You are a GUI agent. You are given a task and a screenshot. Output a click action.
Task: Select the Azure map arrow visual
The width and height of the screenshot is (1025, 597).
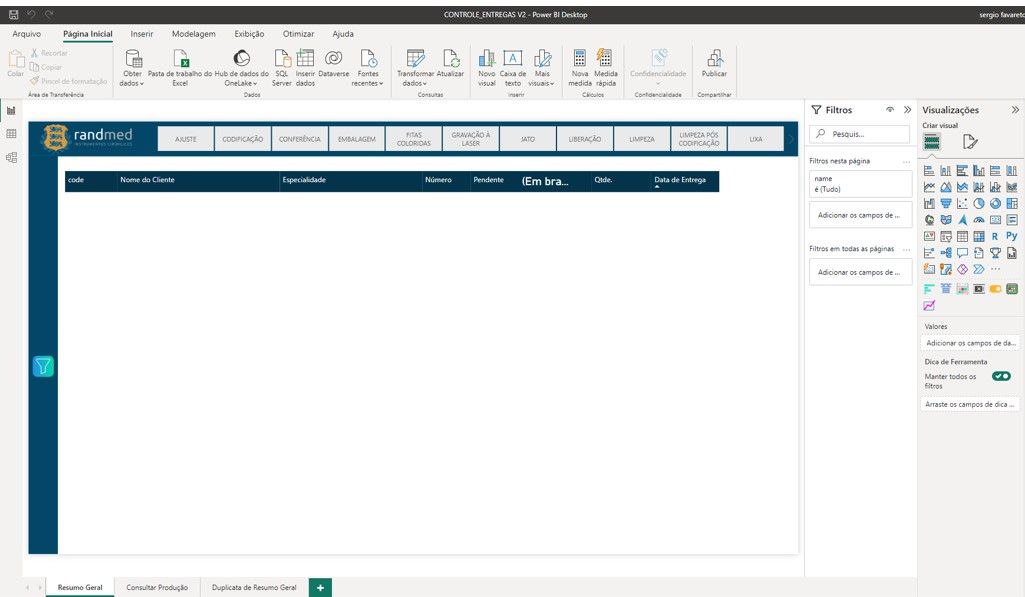962,220
